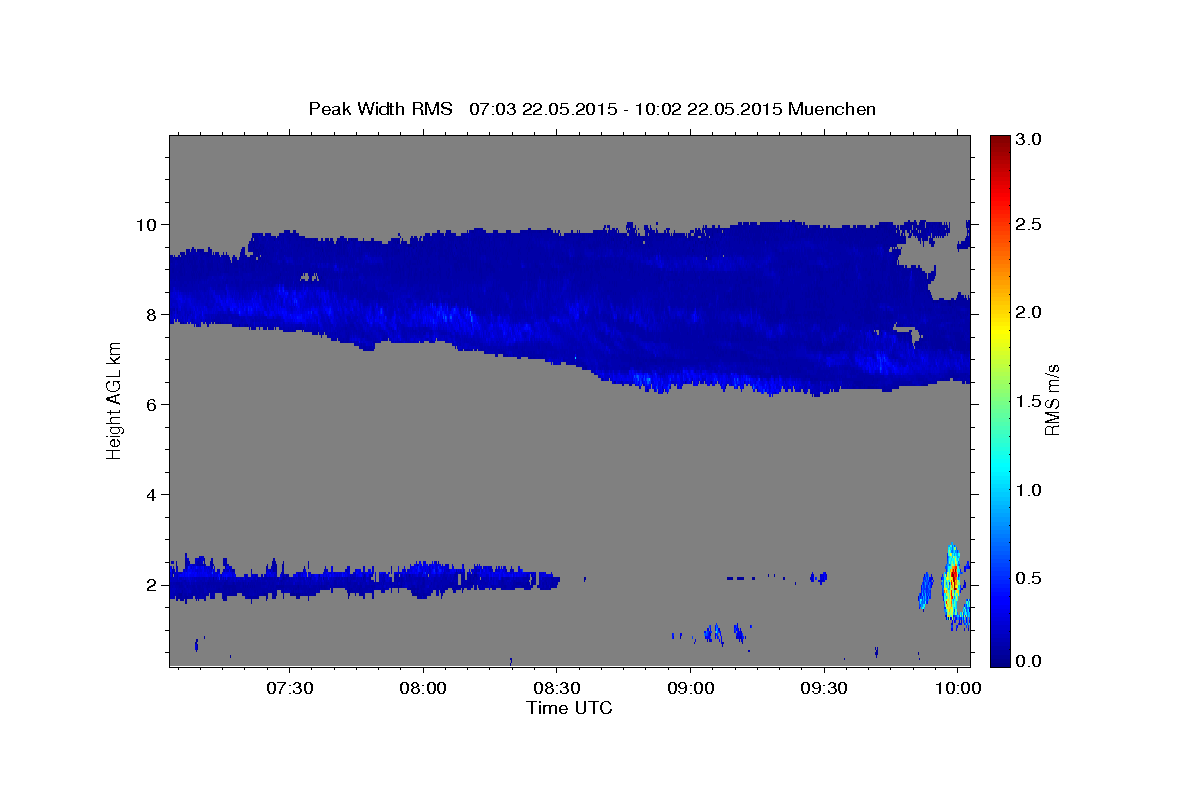Click the colorbar value 1.5
Screen dimensions: 1200x800
coord(1028,401)
